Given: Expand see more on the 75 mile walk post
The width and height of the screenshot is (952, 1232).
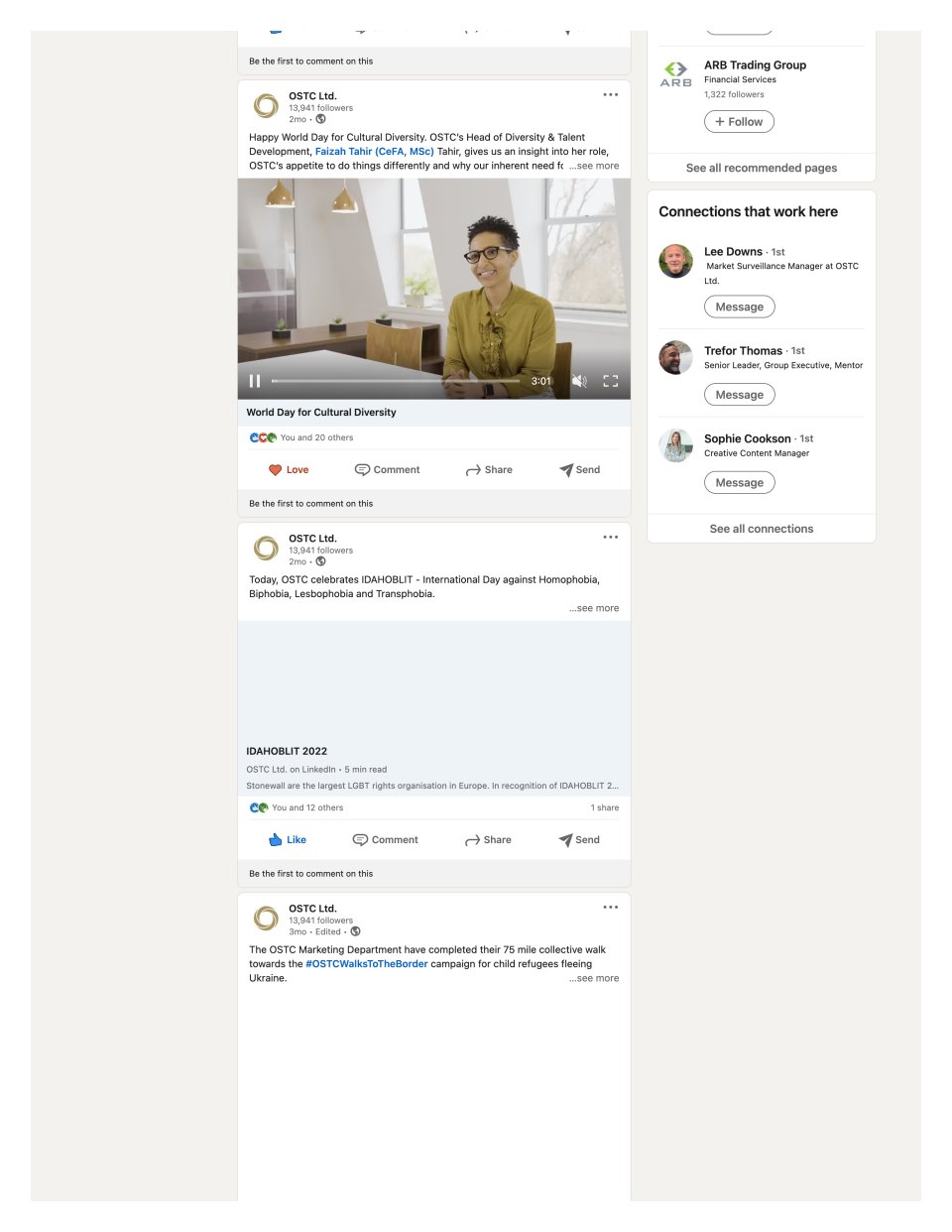Looking at the screenshot, I should pyautogui.click(x=594, y=978).
